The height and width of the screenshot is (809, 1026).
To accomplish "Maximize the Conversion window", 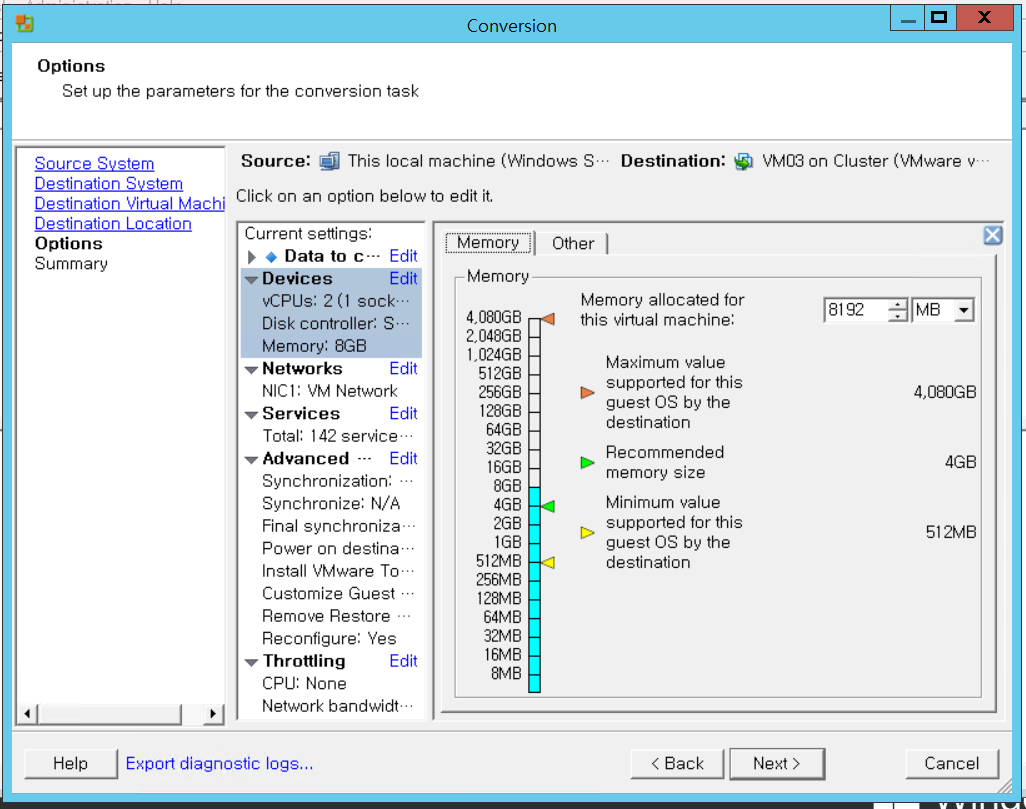I will point(940,18).
